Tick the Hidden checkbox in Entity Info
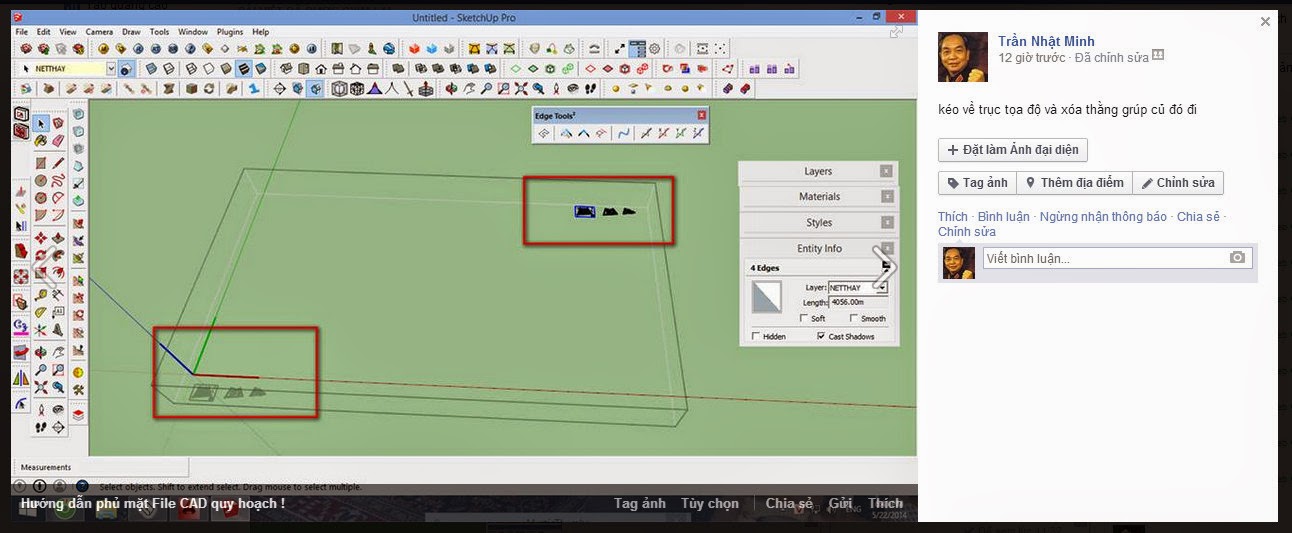 pos(756,336)
